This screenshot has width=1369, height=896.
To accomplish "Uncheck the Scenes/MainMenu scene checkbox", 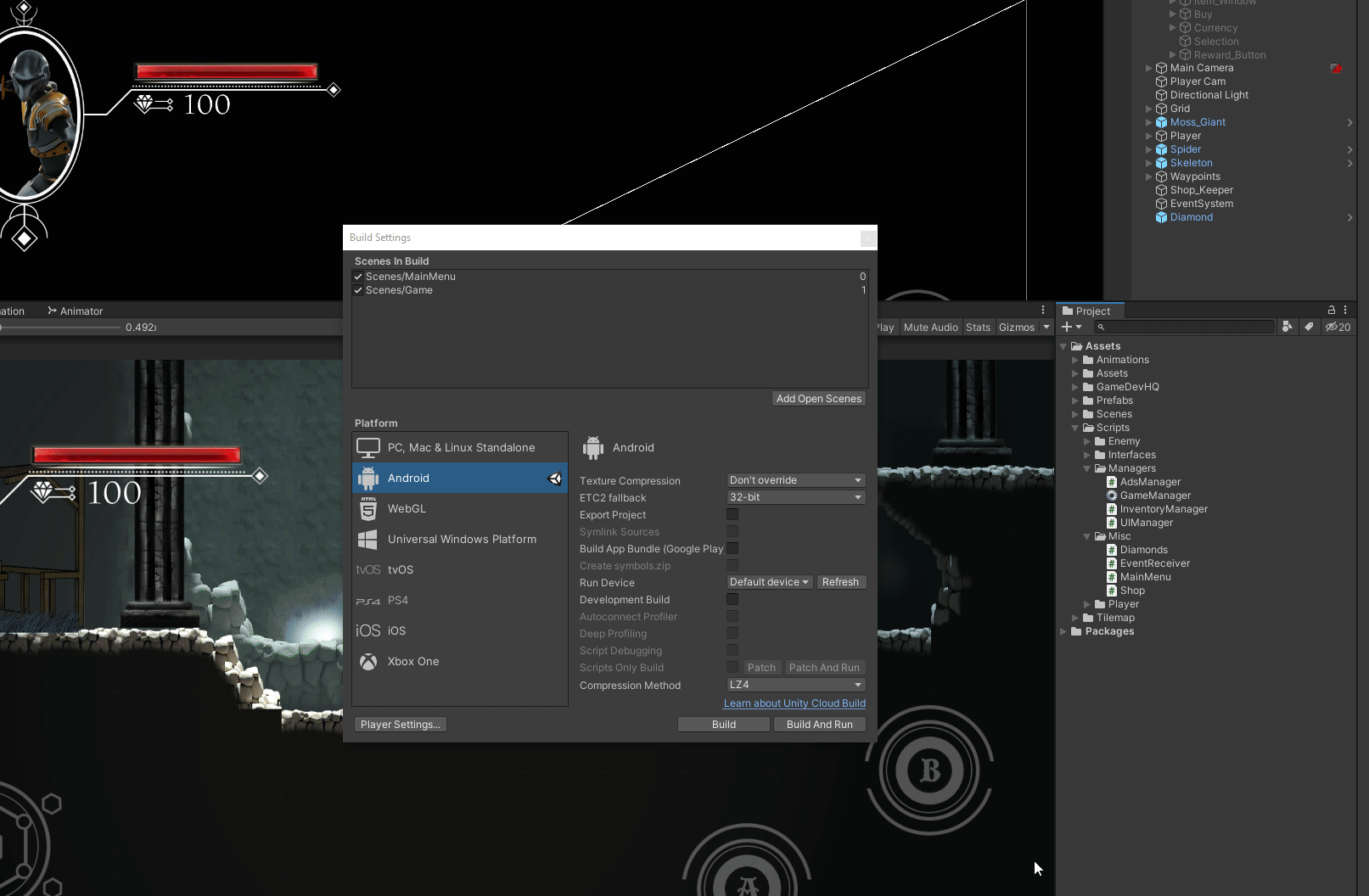I will (358, 277).
